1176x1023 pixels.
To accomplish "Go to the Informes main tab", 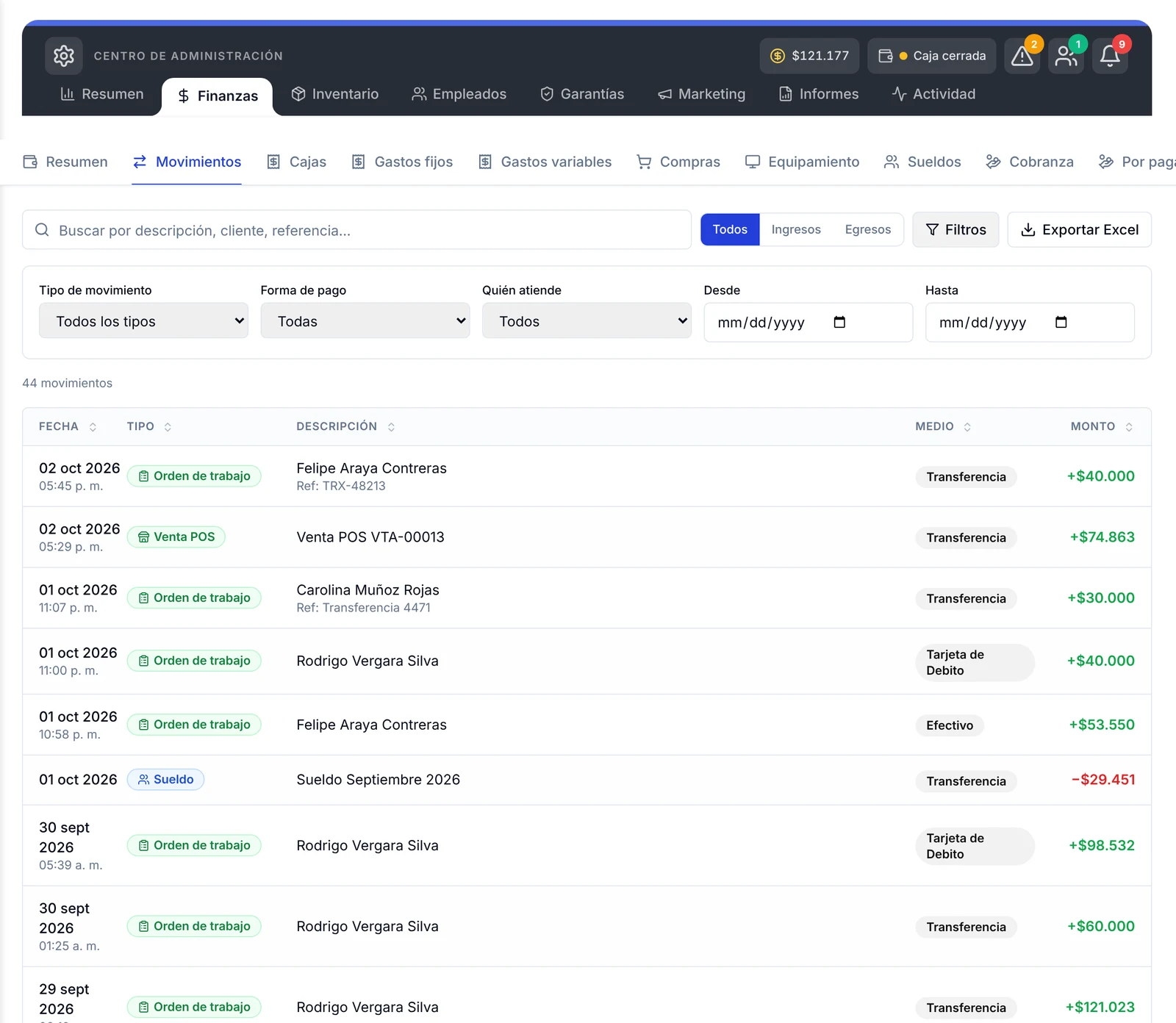I will pyautogui.click(x=819, y=94).
